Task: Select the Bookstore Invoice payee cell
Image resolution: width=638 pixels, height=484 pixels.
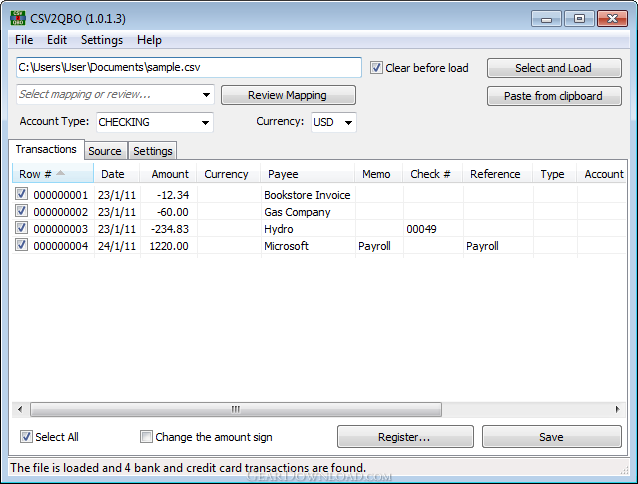Action: click(308, 195)
